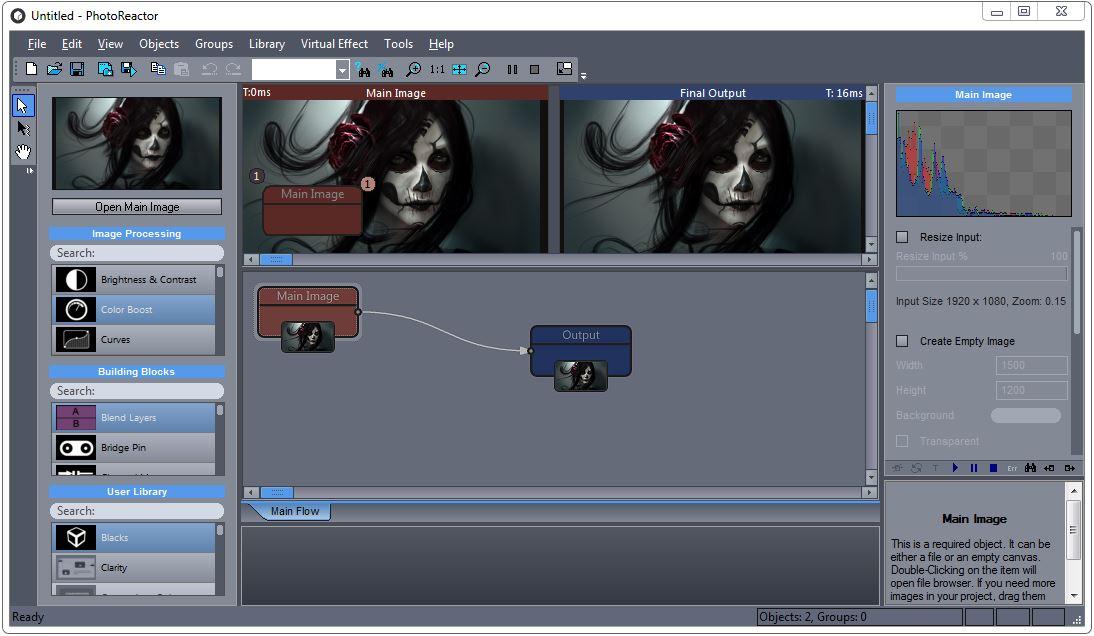Image resolution: width=1094 pixels, height=636 pixels.
Task: Click the Copy icon in toolbar
Action: tap(158, 69)
